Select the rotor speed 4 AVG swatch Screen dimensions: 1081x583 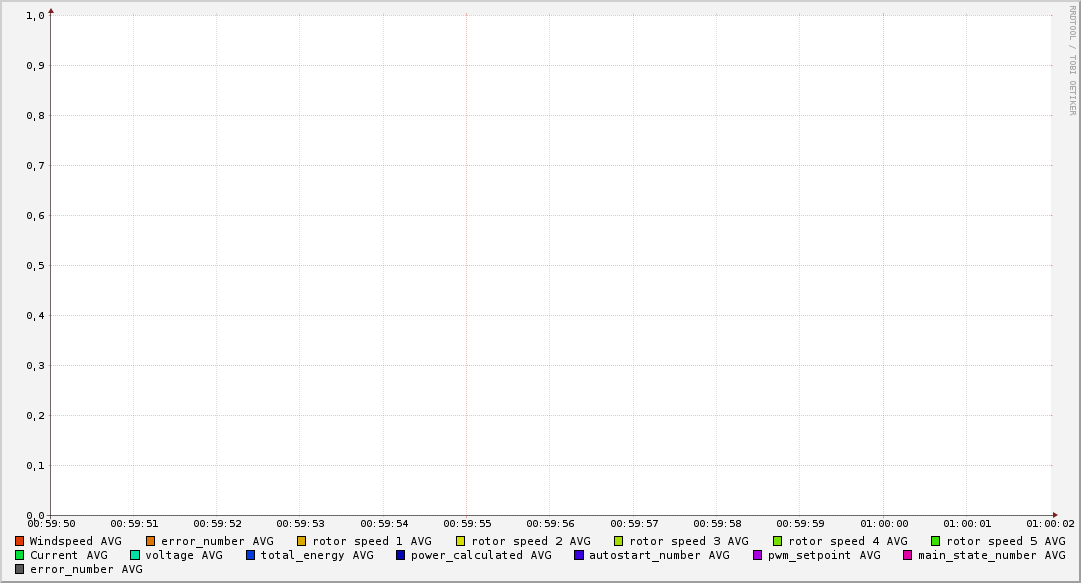(778, 541)
